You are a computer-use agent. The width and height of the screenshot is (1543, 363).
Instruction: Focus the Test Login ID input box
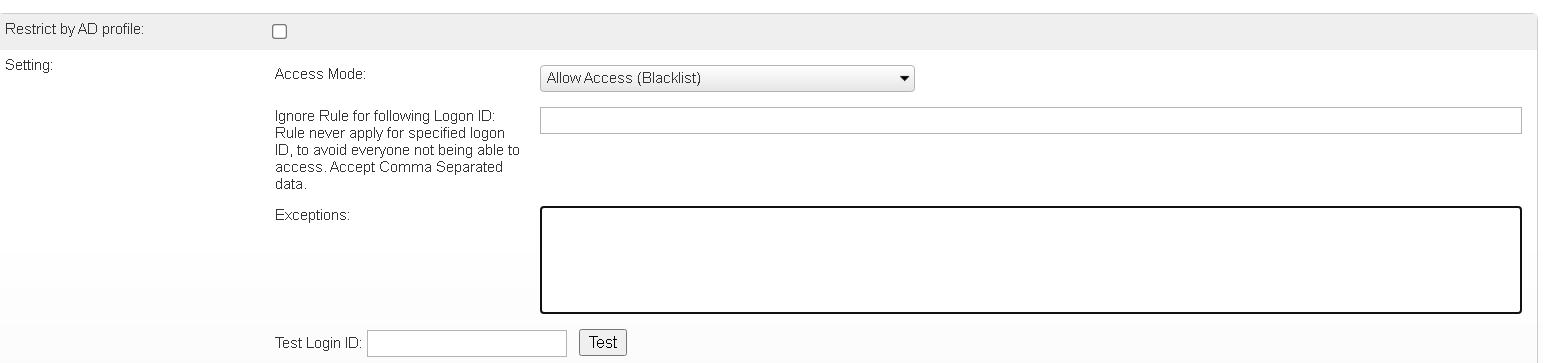click(x=467, y=343)
